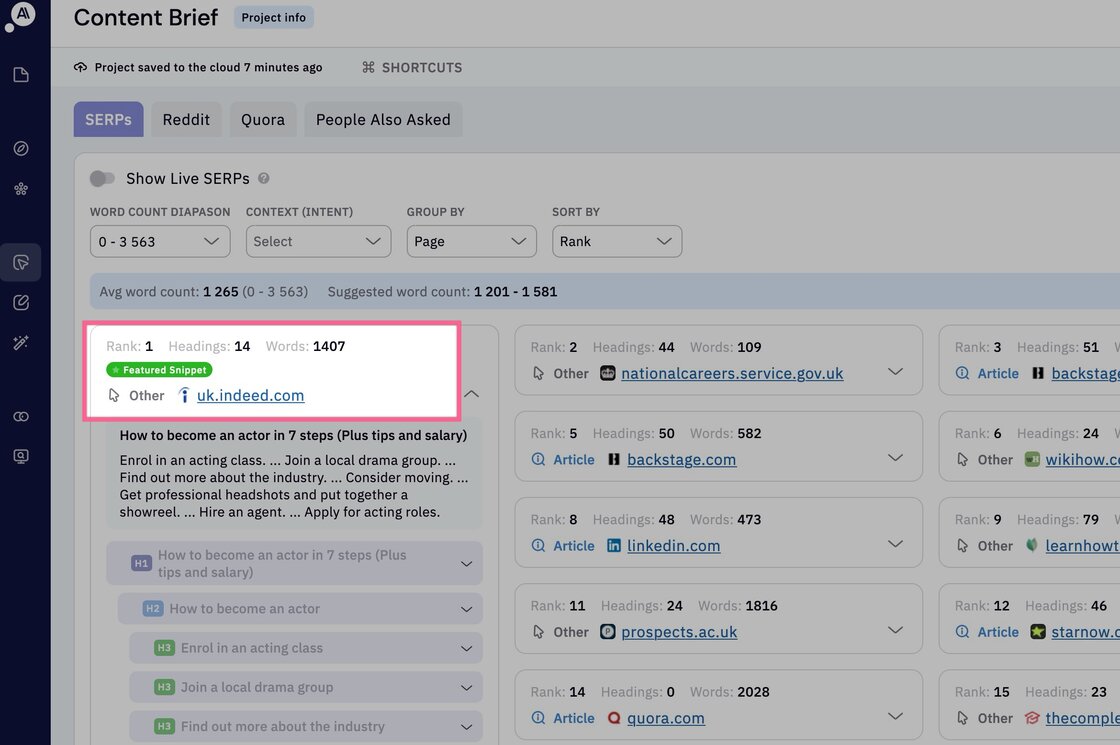Open the nationalcareers.service.gov.uk link
This screenshot has width=1120, height=745.
(732, 373)
